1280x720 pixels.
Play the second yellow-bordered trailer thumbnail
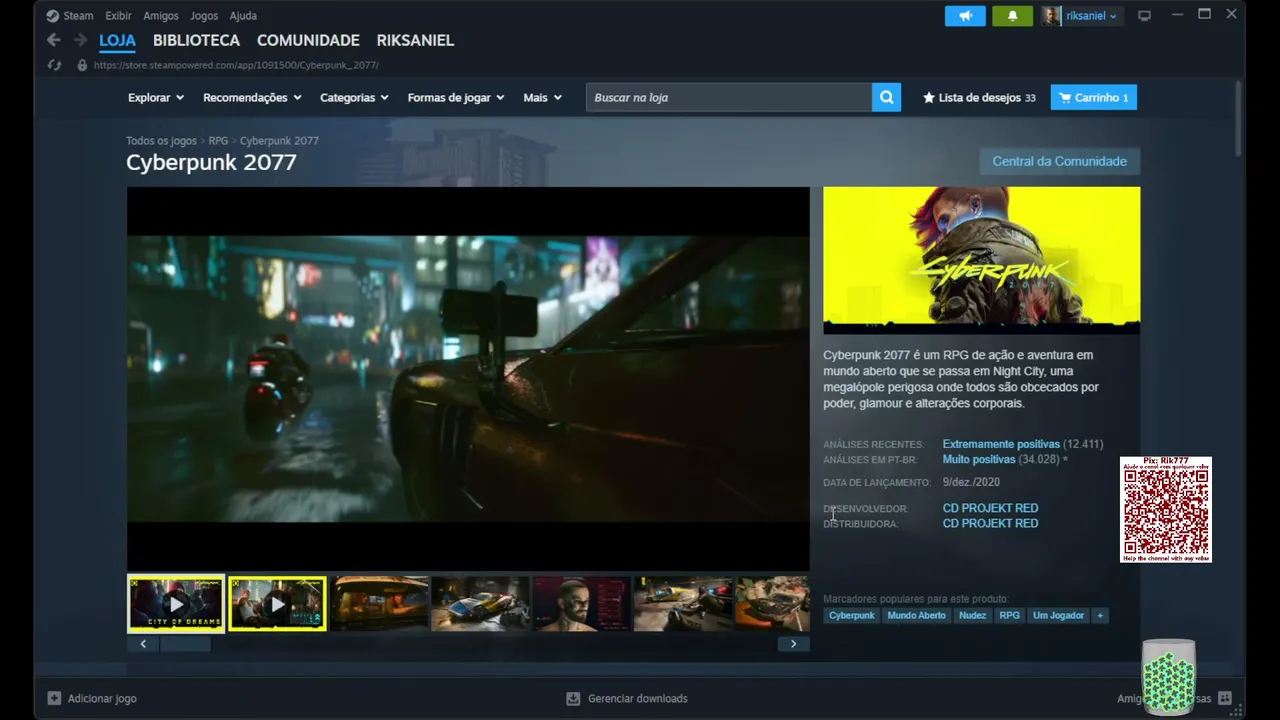(278, 604)
